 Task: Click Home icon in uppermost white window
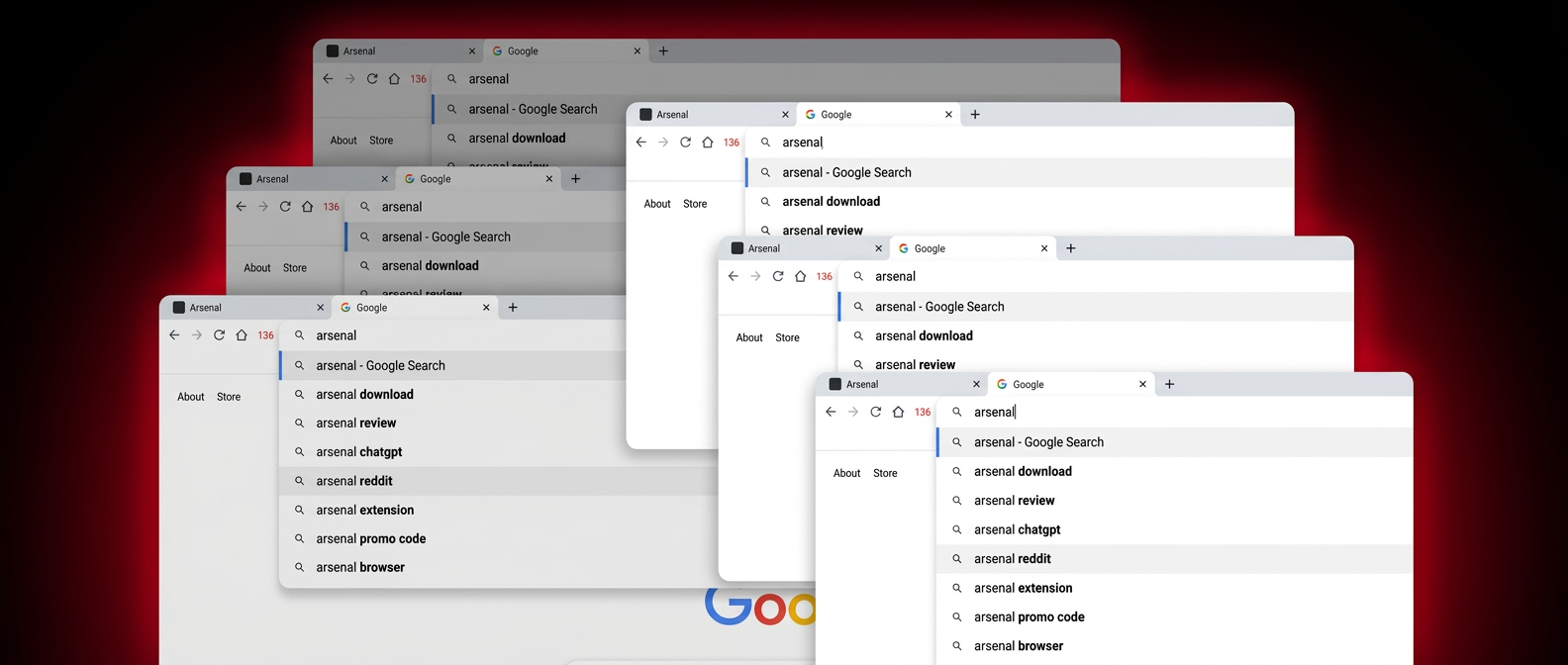(708, 142)
